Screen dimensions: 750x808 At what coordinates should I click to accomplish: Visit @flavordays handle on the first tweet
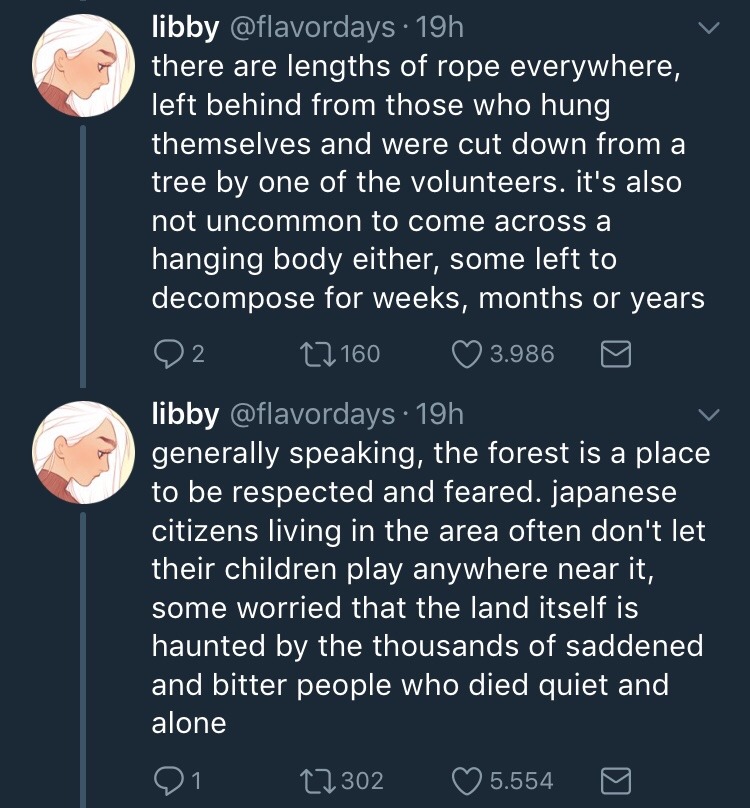click(x=312, y=28)
